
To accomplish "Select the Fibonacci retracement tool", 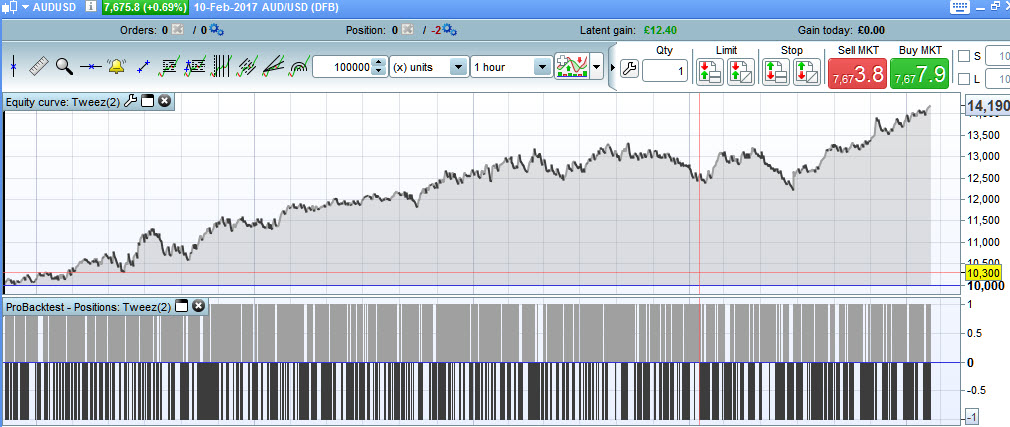I will (169, 66).
